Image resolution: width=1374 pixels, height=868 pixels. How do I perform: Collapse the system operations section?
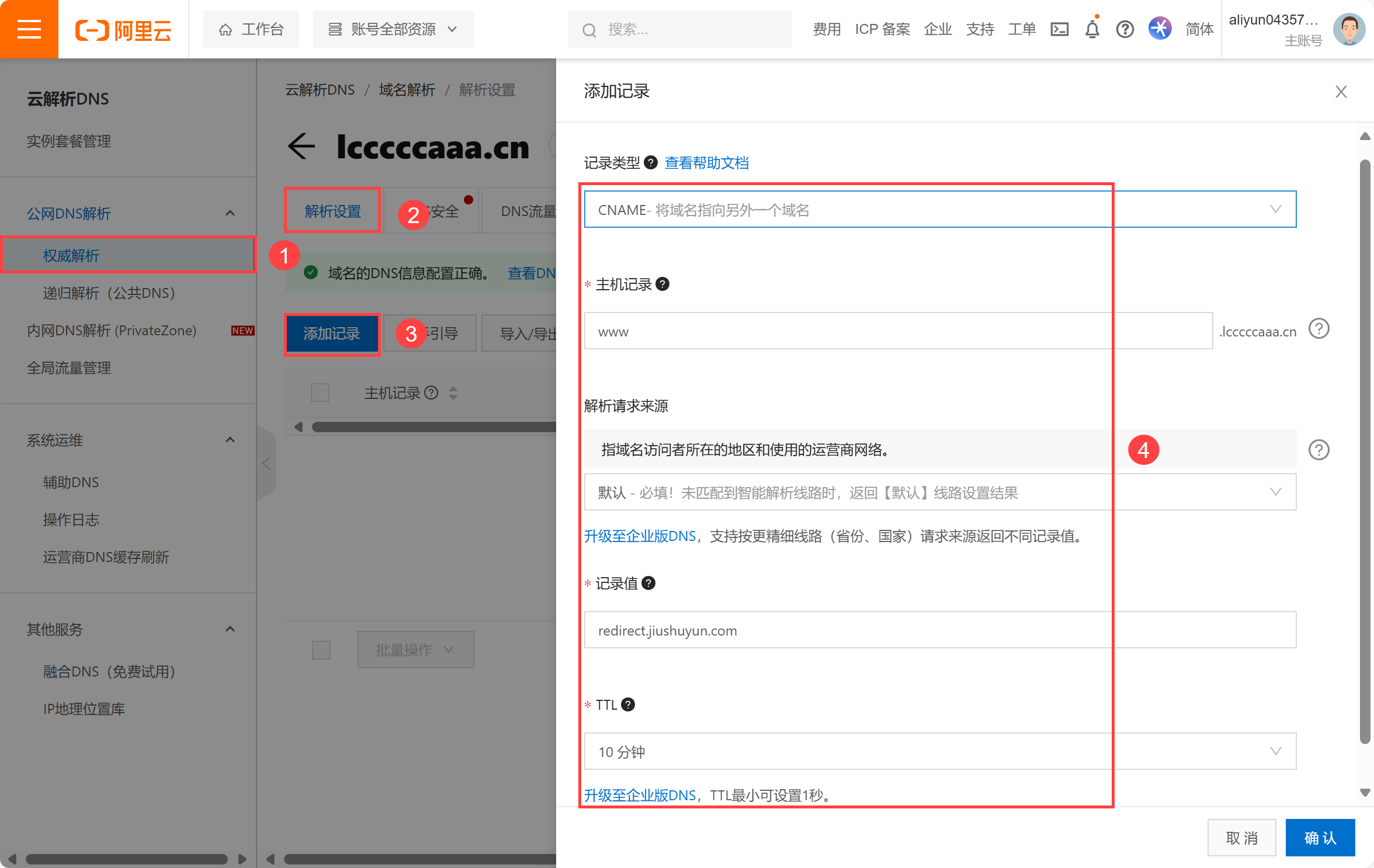point(230,440)
